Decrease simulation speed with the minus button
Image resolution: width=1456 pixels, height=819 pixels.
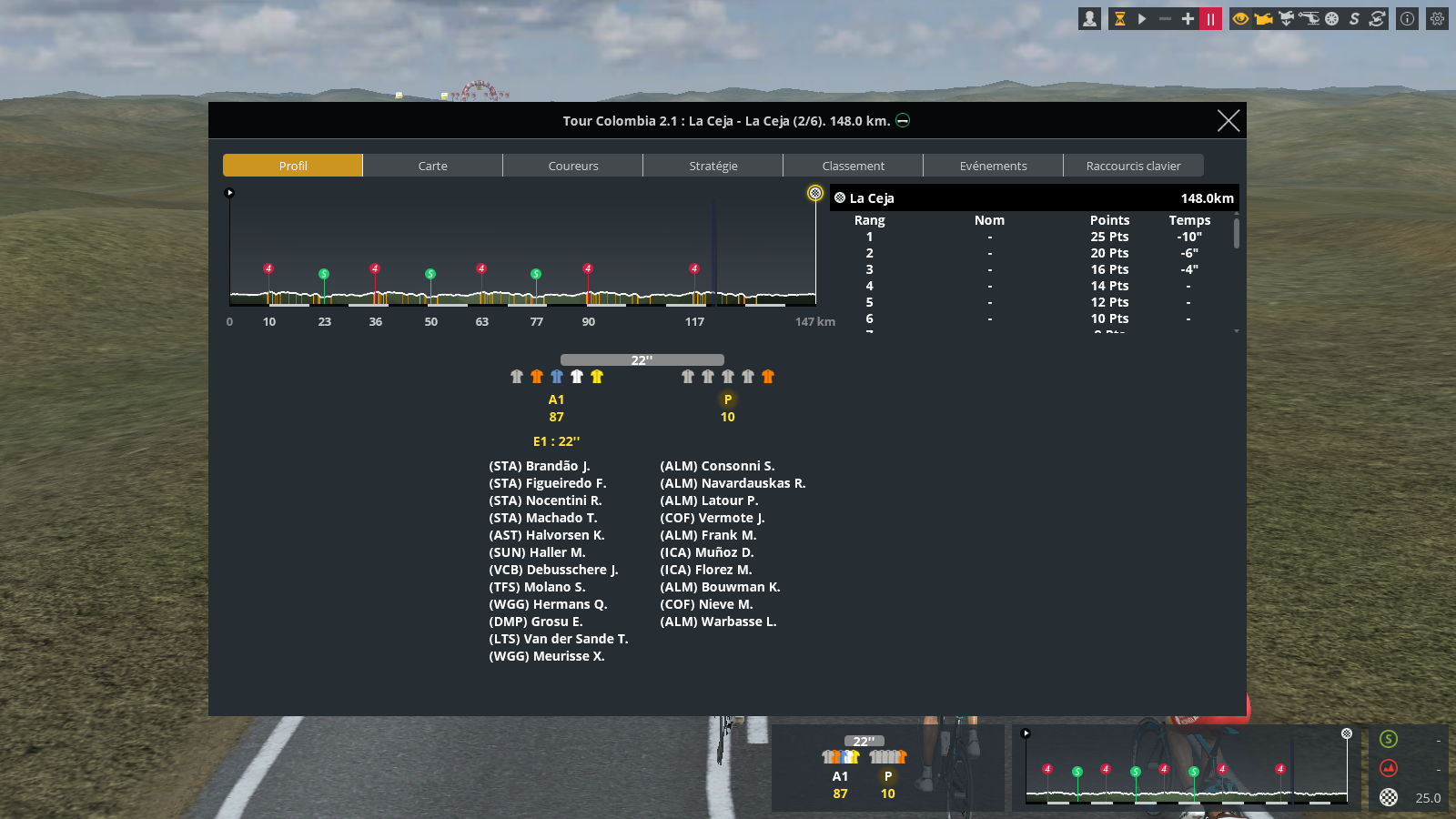1165,18
